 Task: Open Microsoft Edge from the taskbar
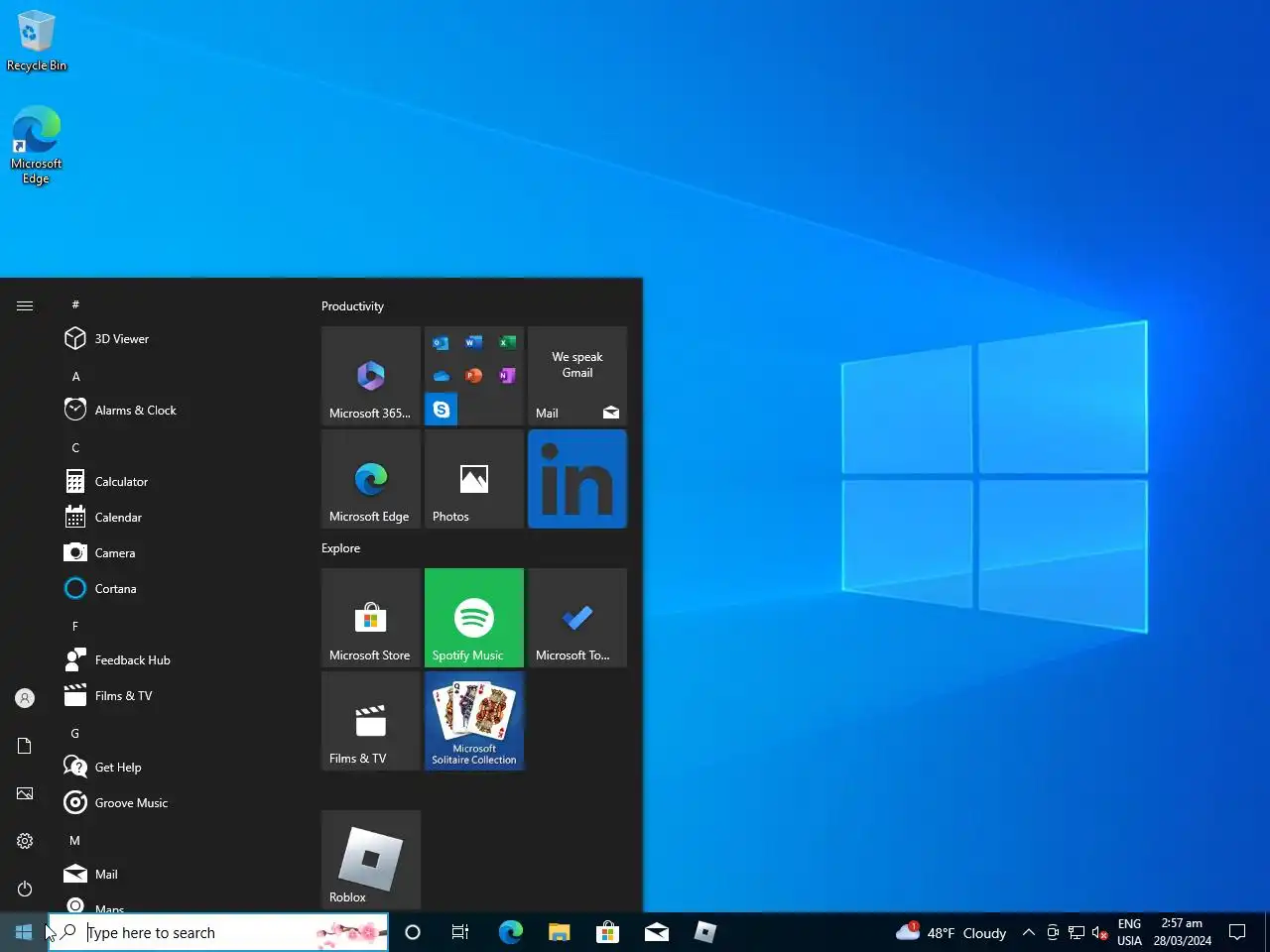point(510,932)
